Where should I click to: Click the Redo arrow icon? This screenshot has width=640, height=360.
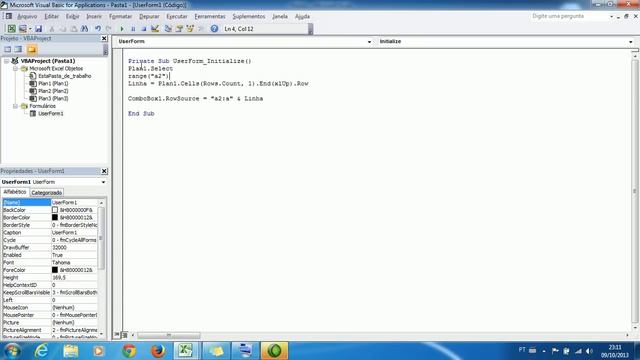click(x=109, y=29)
